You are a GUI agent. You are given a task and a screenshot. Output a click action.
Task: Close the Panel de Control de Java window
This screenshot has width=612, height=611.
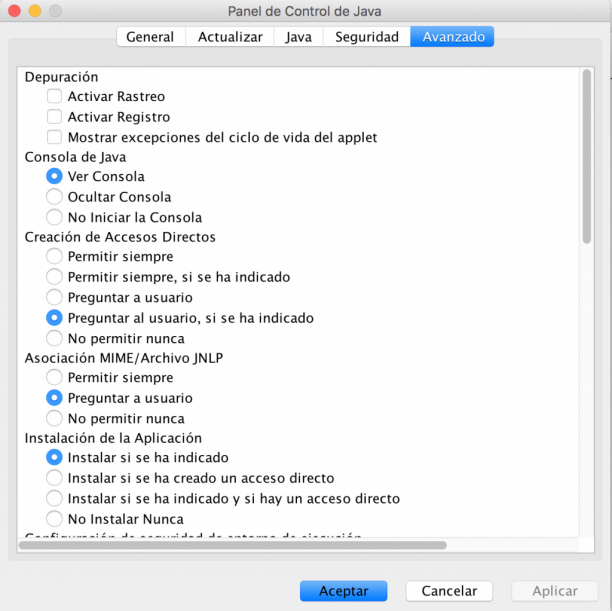click(14, 11)
